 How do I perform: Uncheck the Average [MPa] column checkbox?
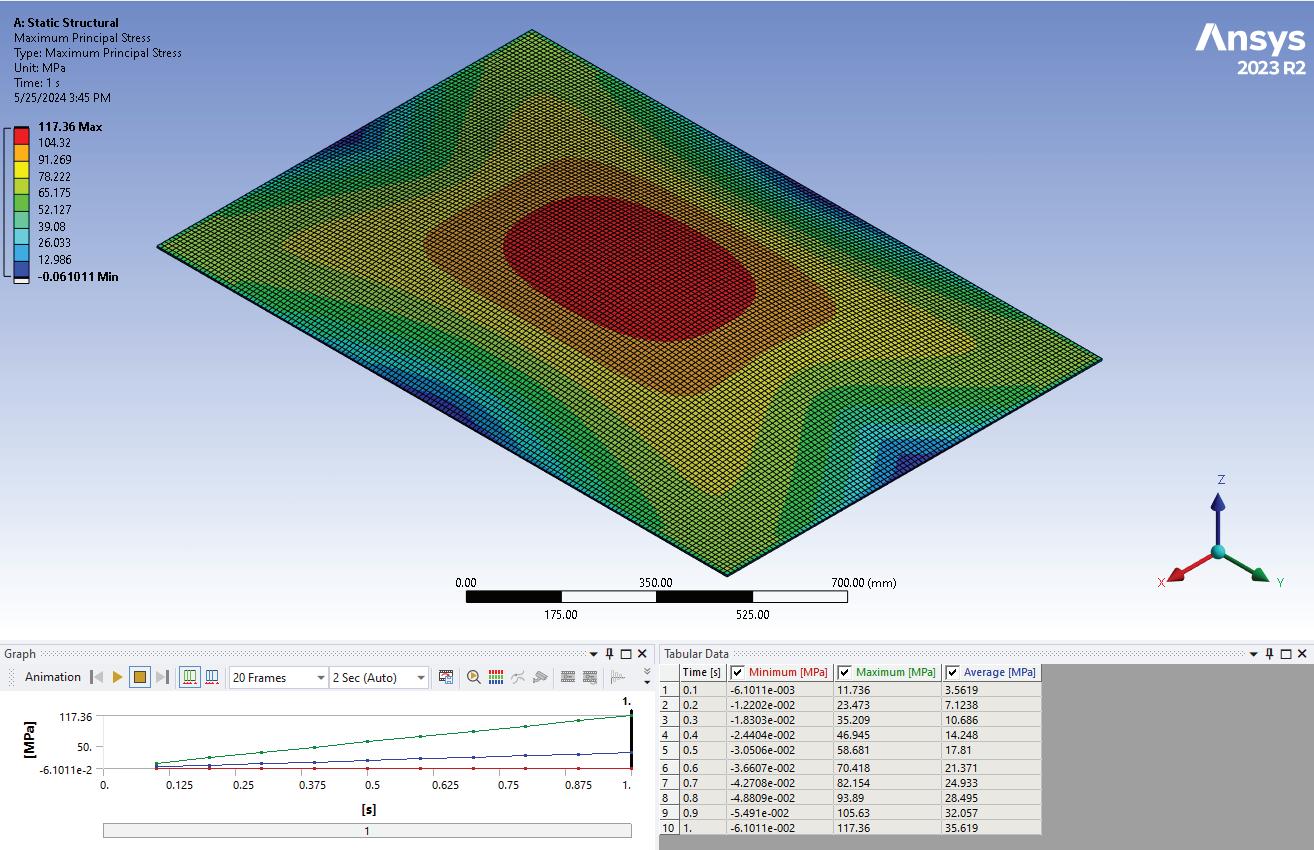pos(952,672)
